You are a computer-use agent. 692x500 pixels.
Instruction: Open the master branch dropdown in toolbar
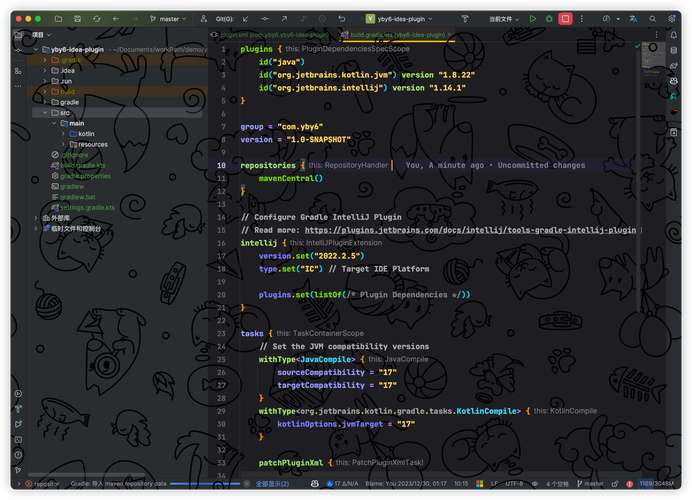pyautogui.click(x=168, y=19)
